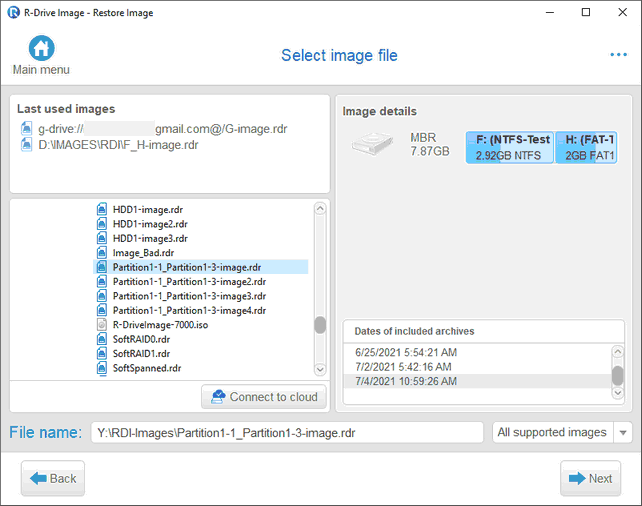Click archive dates scrollbar down arrow
This screenshot has height=506, width=642.
pos(618,393)
